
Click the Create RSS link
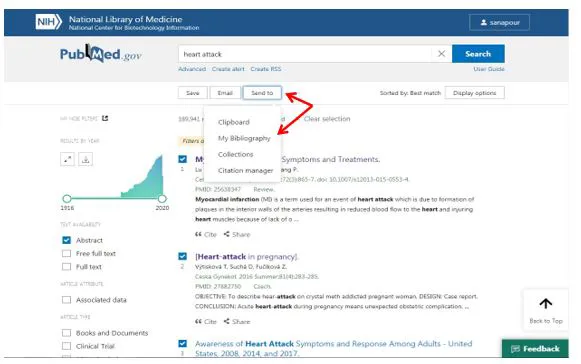click(x=266, y=69)
